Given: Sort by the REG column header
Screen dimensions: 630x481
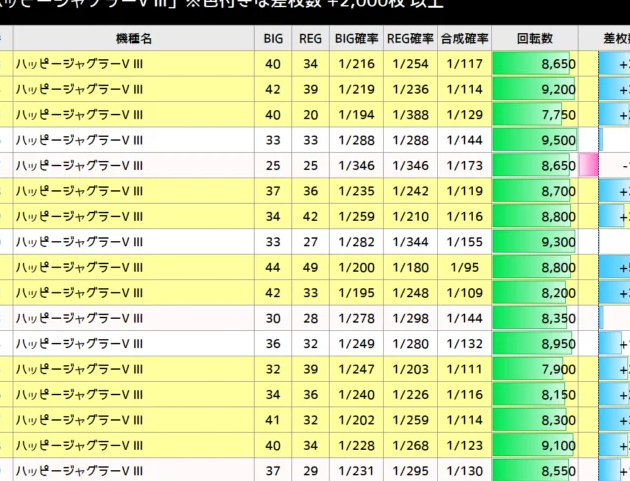Looking at the screenshot, I should (311, 38).
